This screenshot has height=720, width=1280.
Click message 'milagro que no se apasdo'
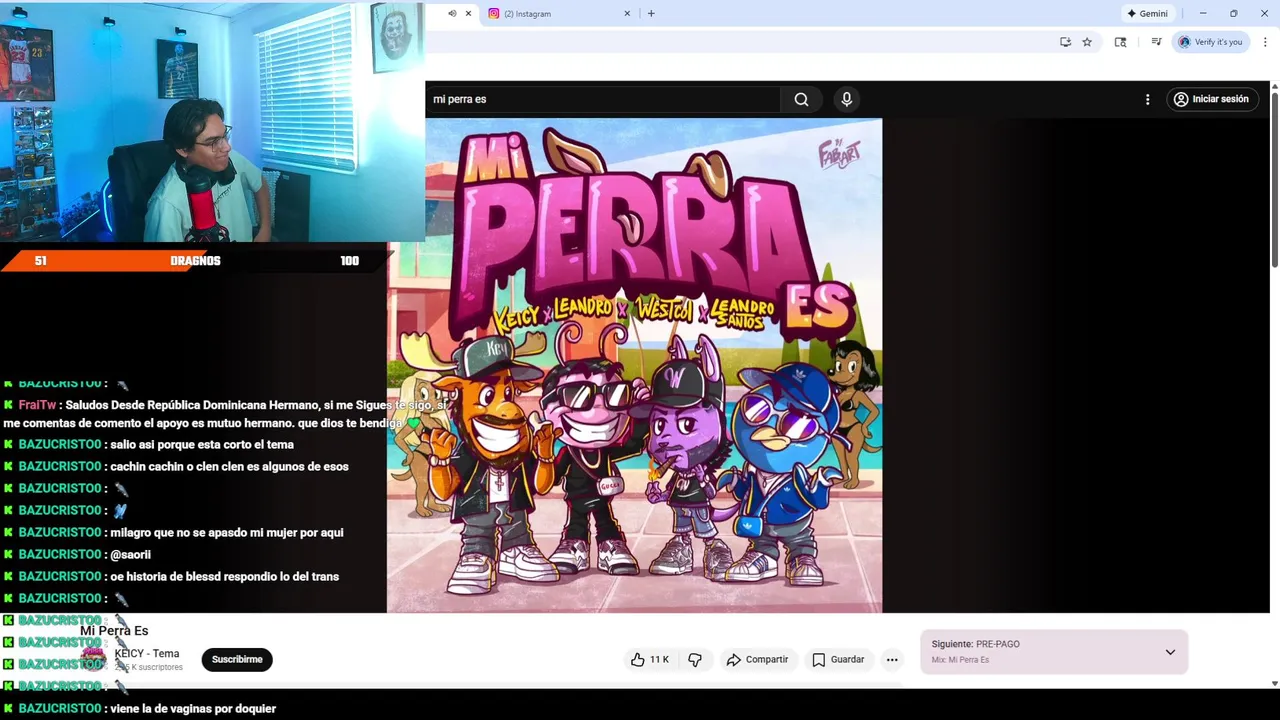[227, 532]
